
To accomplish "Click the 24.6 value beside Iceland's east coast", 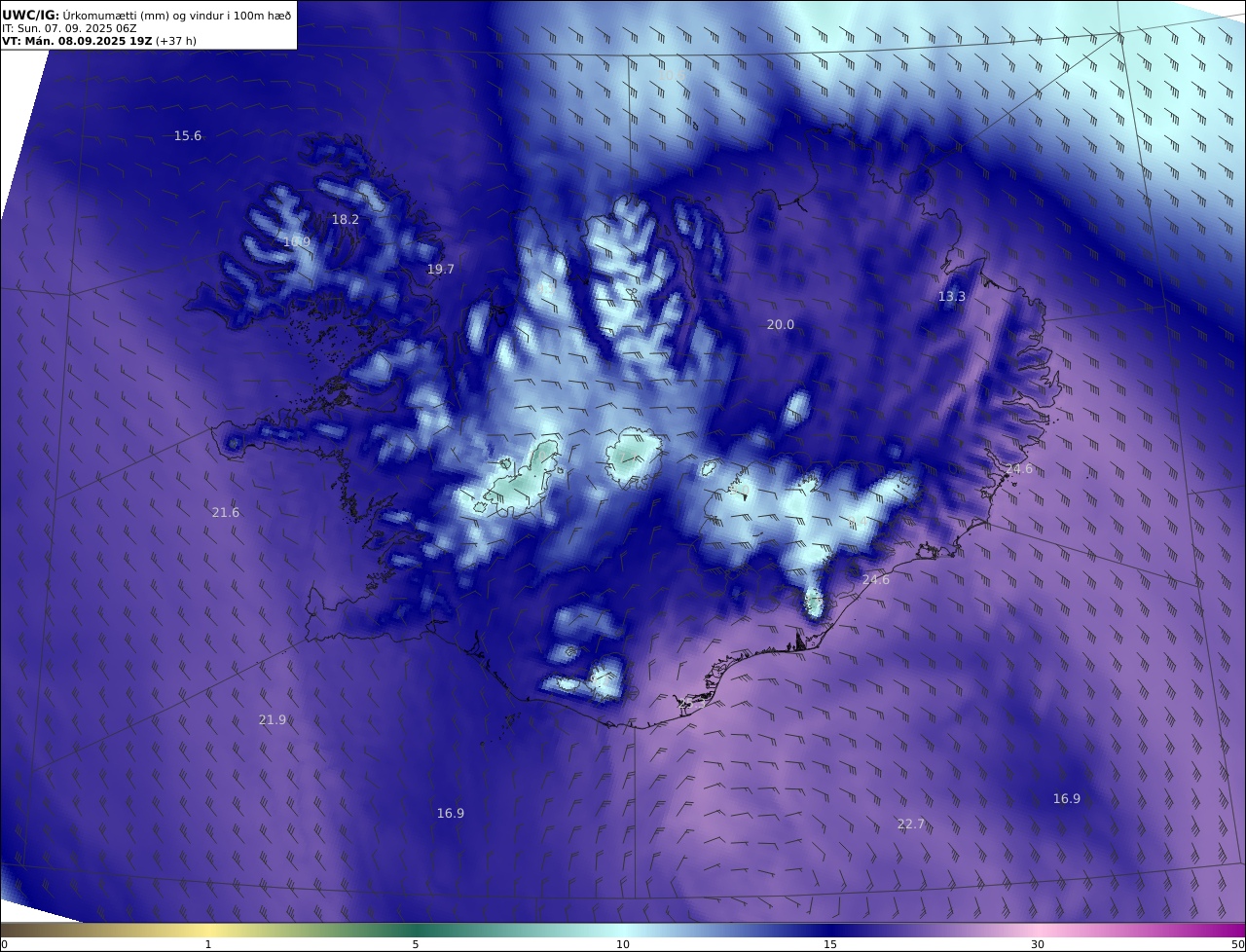I will click(1019, 469).
